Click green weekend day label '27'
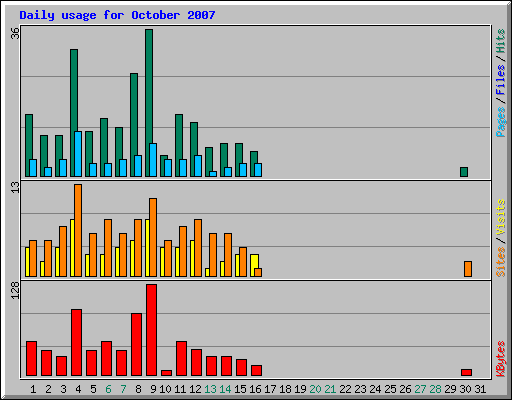 (x=420, y=389)
